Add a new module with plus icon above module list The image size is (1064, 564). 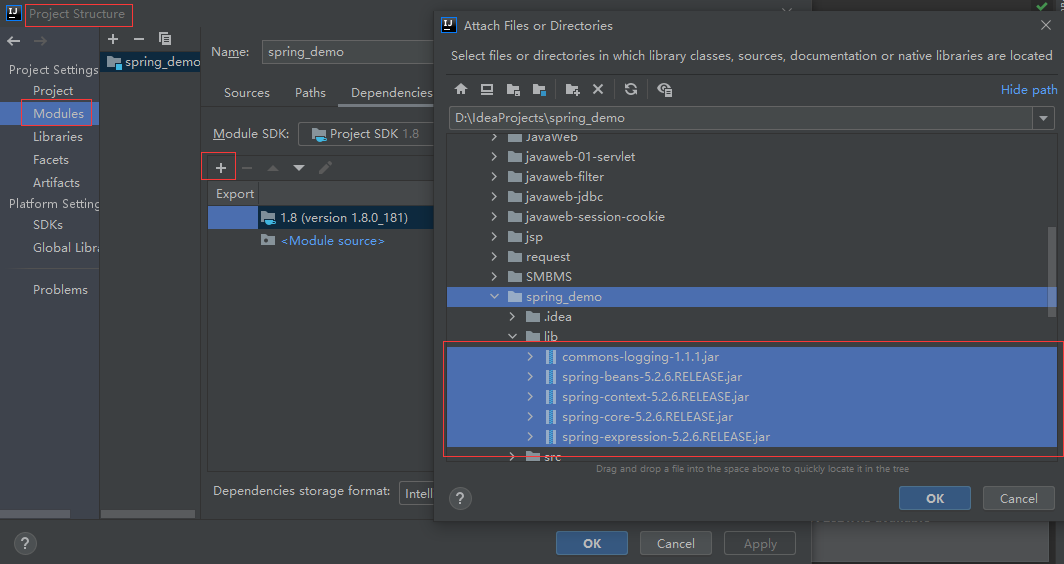[x=113, y=39]
